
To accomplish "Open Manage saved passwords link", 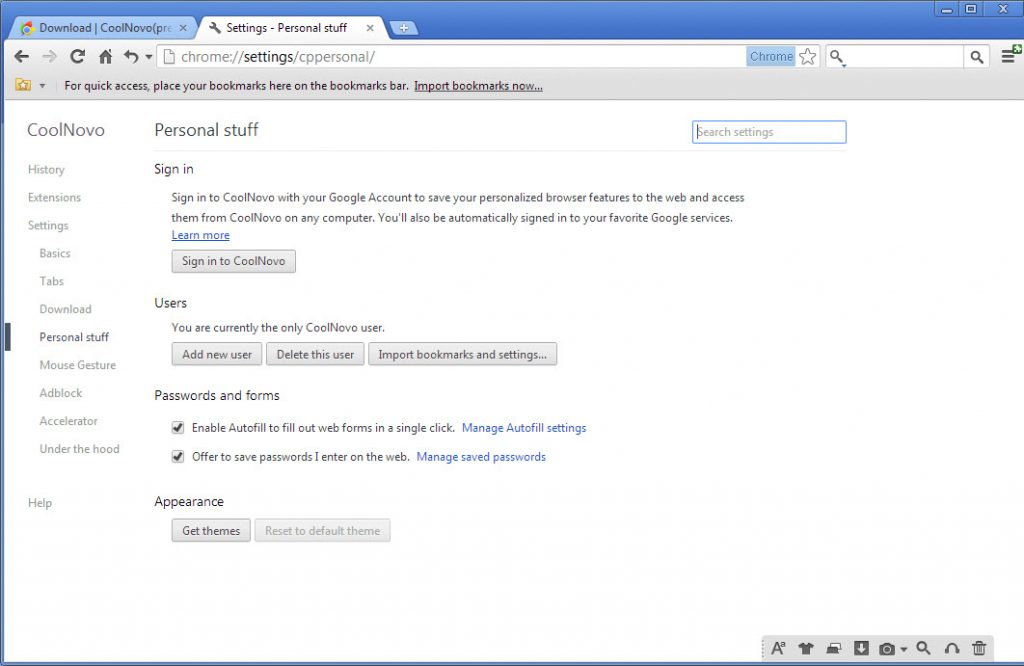I will pyautogui.click(x=481, y=456).
